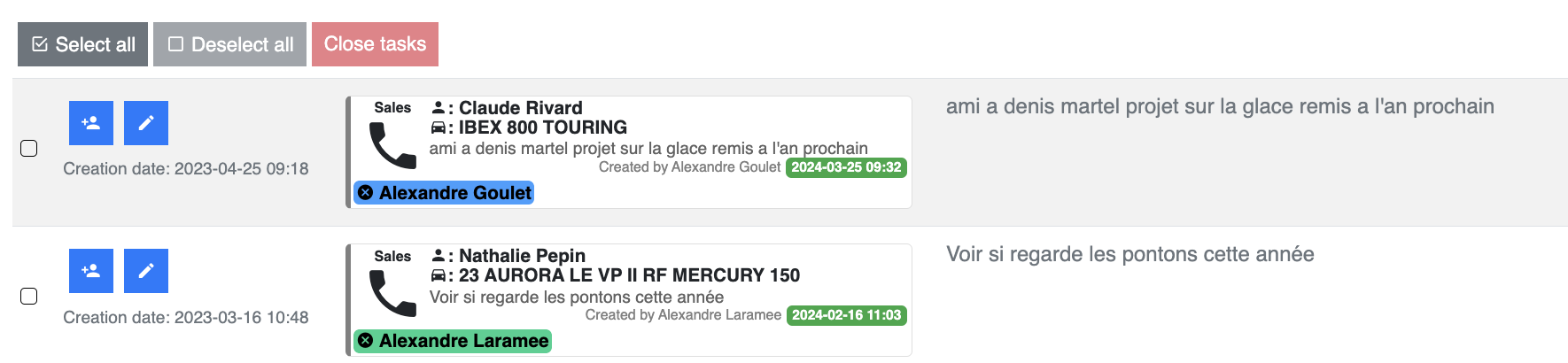Click phone icon in Claude Rivard card
Viewport: 1568px width, 363px height.
click(392, 145)
